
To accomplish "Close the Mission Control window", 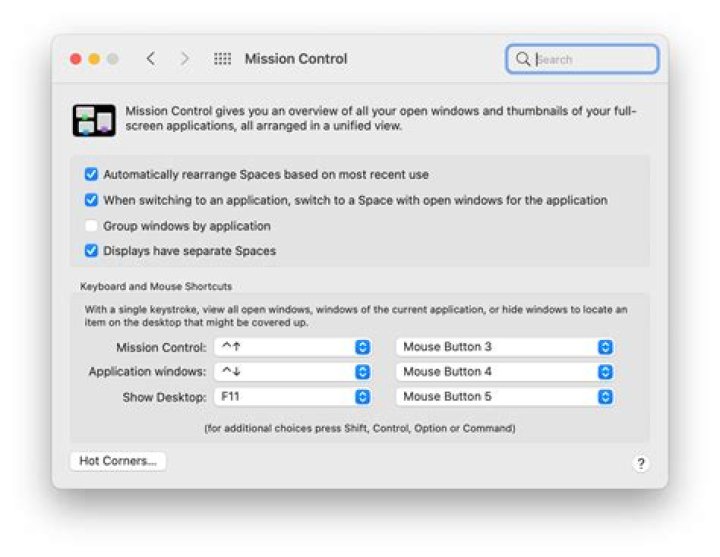I will [76, 59].
